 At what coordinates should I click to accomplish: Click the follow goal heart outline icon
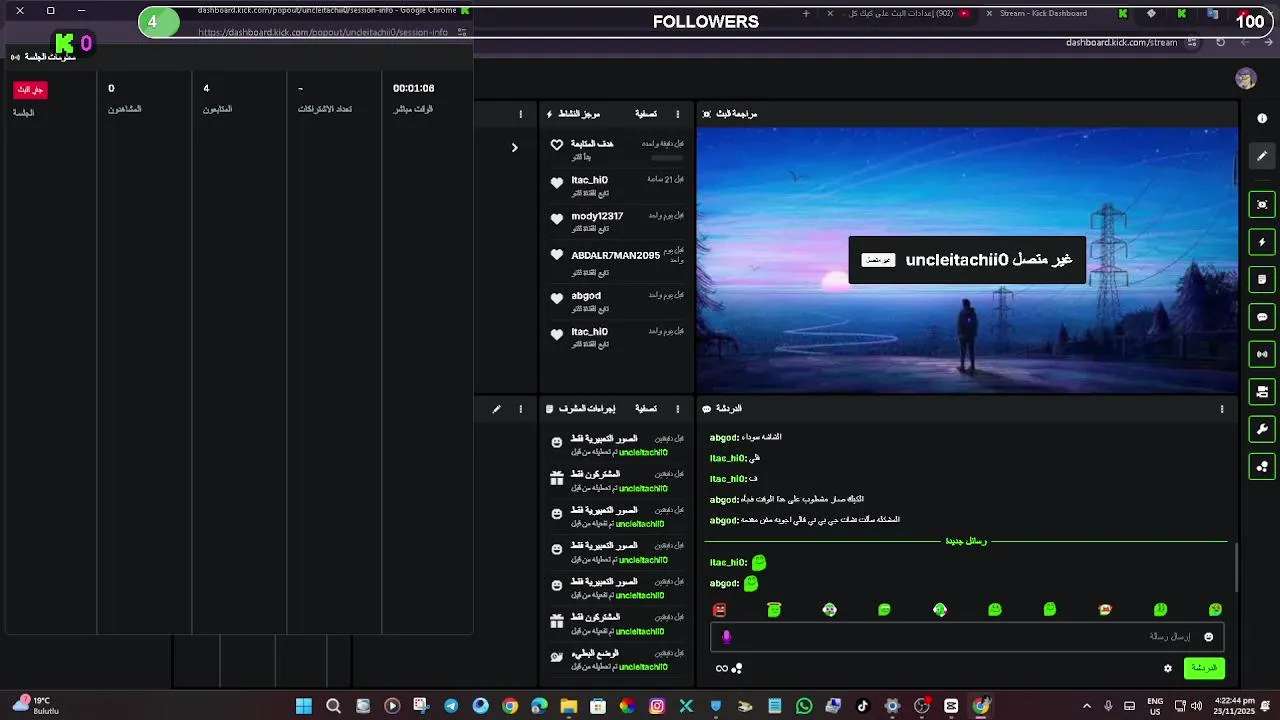557,145
